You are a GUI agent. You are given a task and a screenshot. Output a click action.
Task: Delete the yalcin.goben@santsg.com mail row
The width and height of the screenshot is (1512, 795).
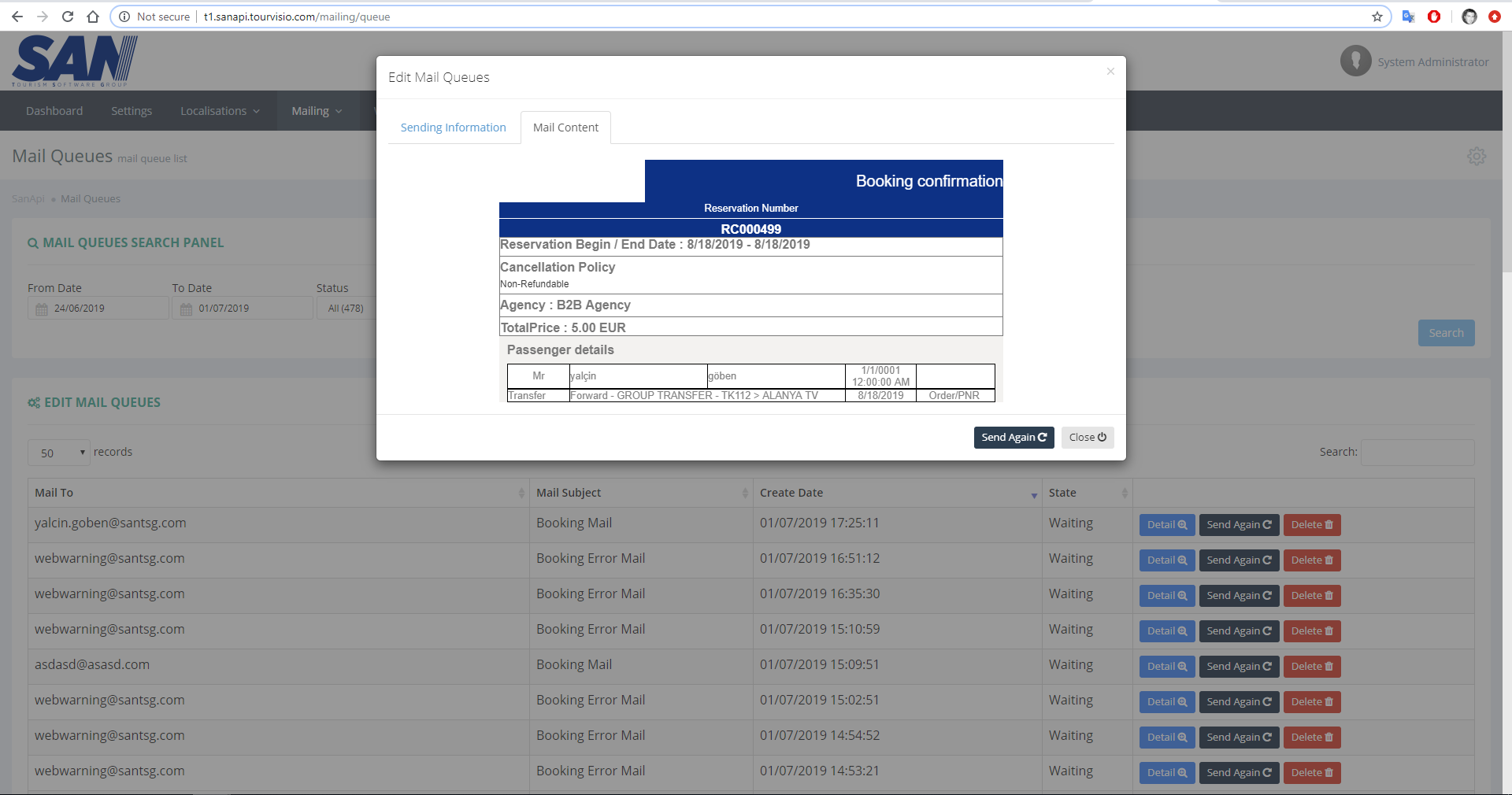1311,525
